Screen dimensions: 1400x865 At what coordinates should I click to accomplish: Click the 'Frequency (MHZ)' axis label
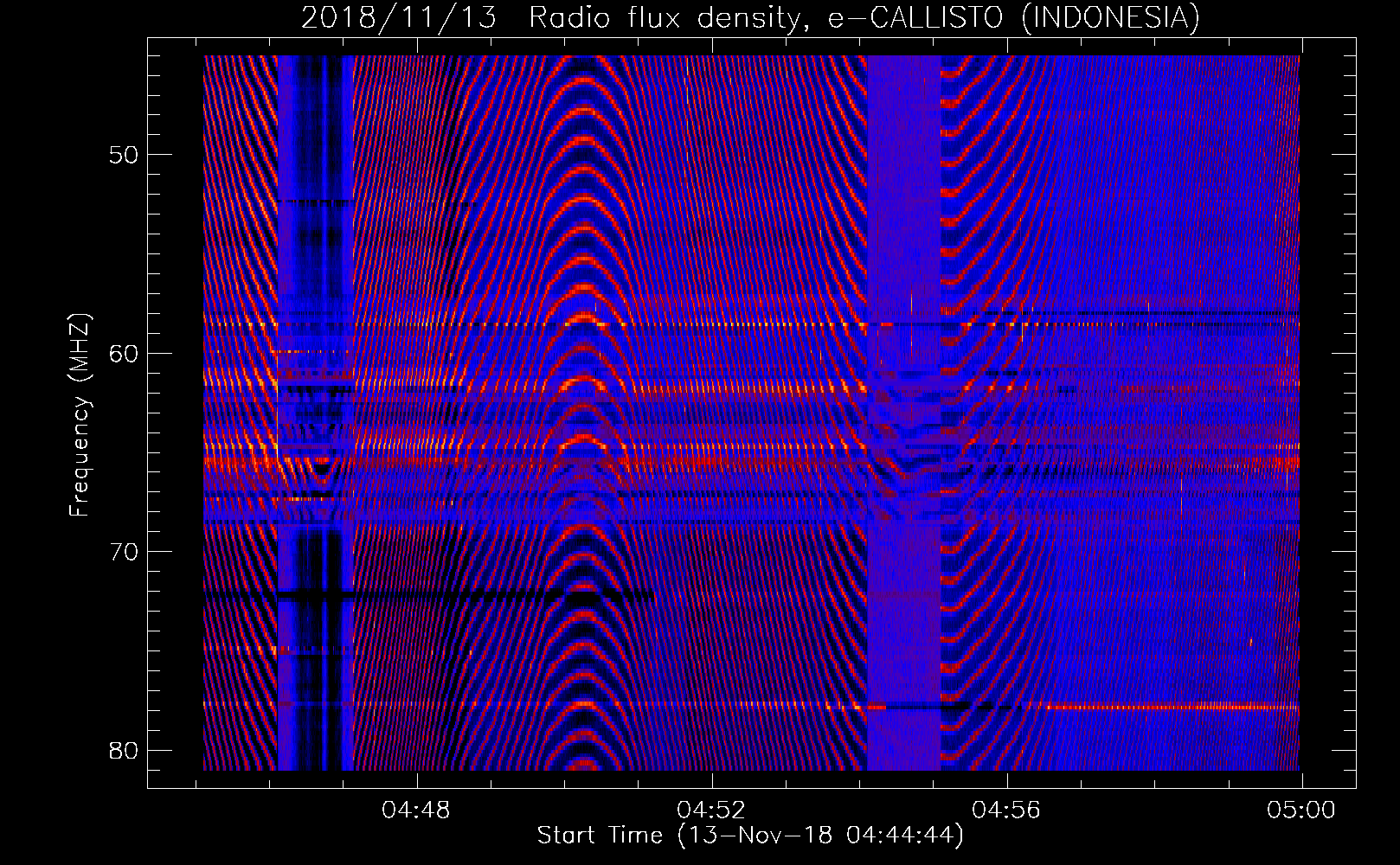(x=80, y=416)
